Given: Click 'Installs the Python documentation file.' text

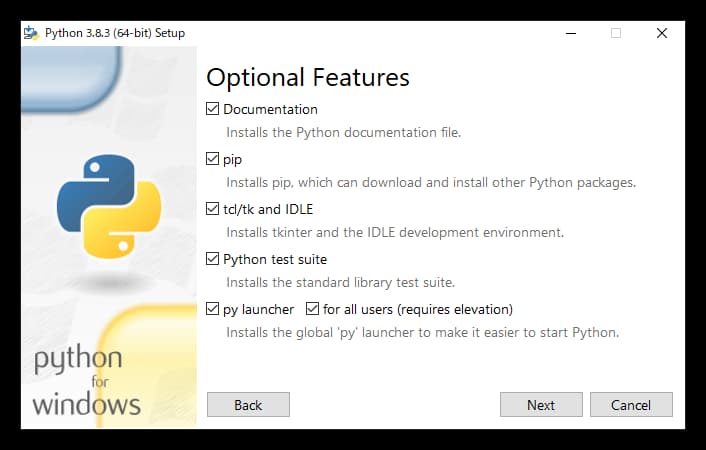Looking at the screenshot, I should [344, 132].
